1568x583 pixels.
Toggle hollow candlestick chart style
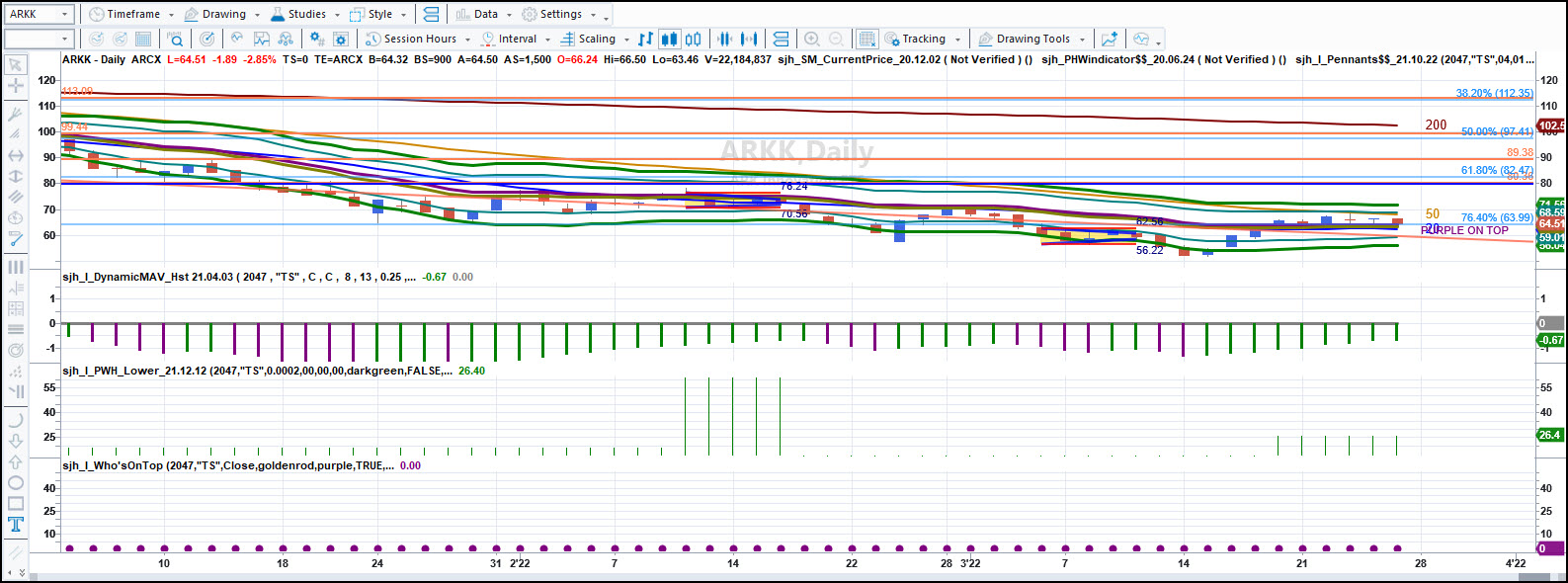point(694,40)
